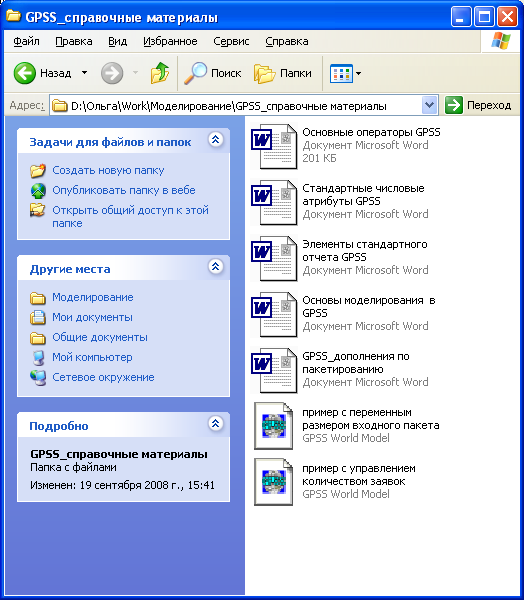
Task: Toggle the Папки folders pane button
Action: [283, 73]
